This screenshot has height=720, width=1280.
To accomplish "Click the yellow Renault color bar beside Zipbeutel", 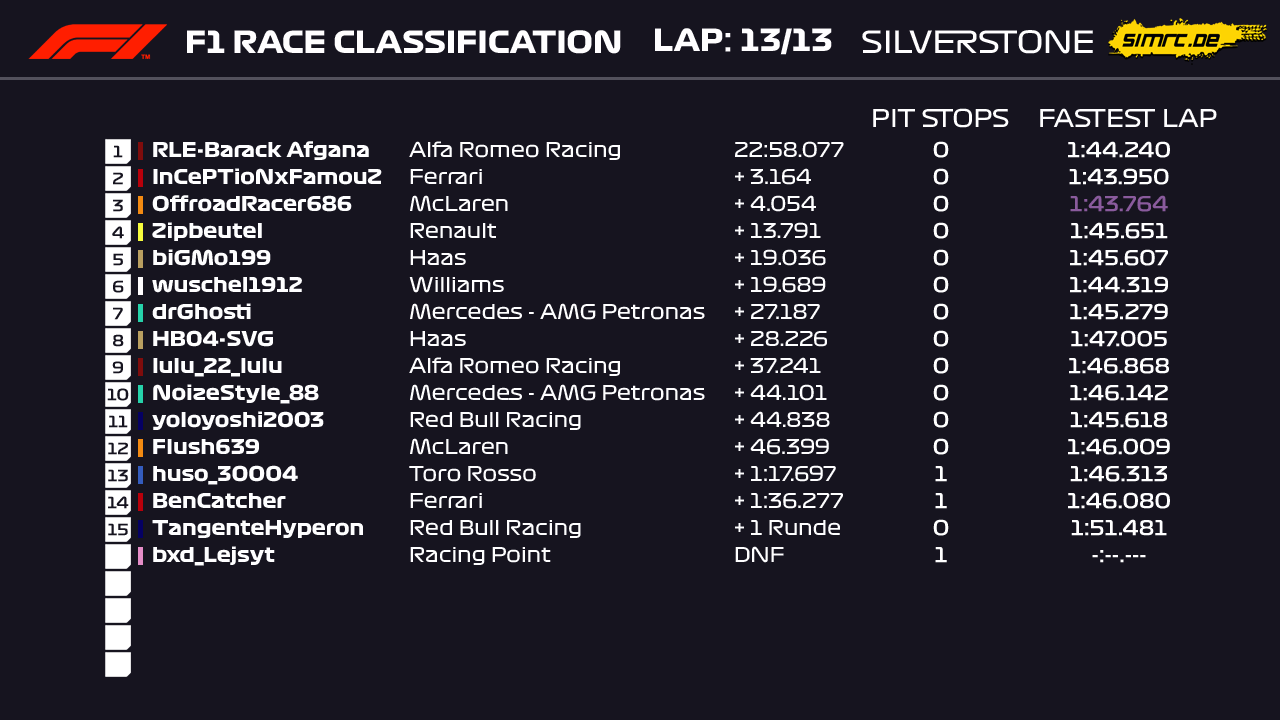I will (141, 232).
